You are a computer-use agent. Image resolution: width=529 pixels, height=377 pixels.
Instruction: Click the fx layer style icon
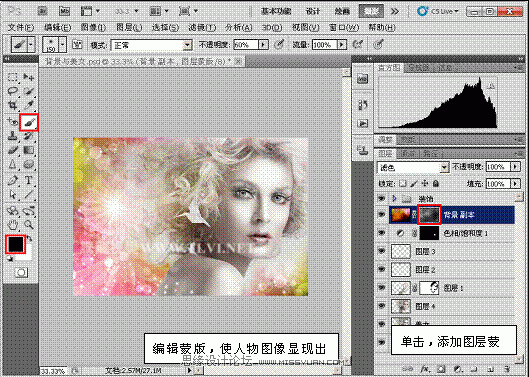click(424, 370)
